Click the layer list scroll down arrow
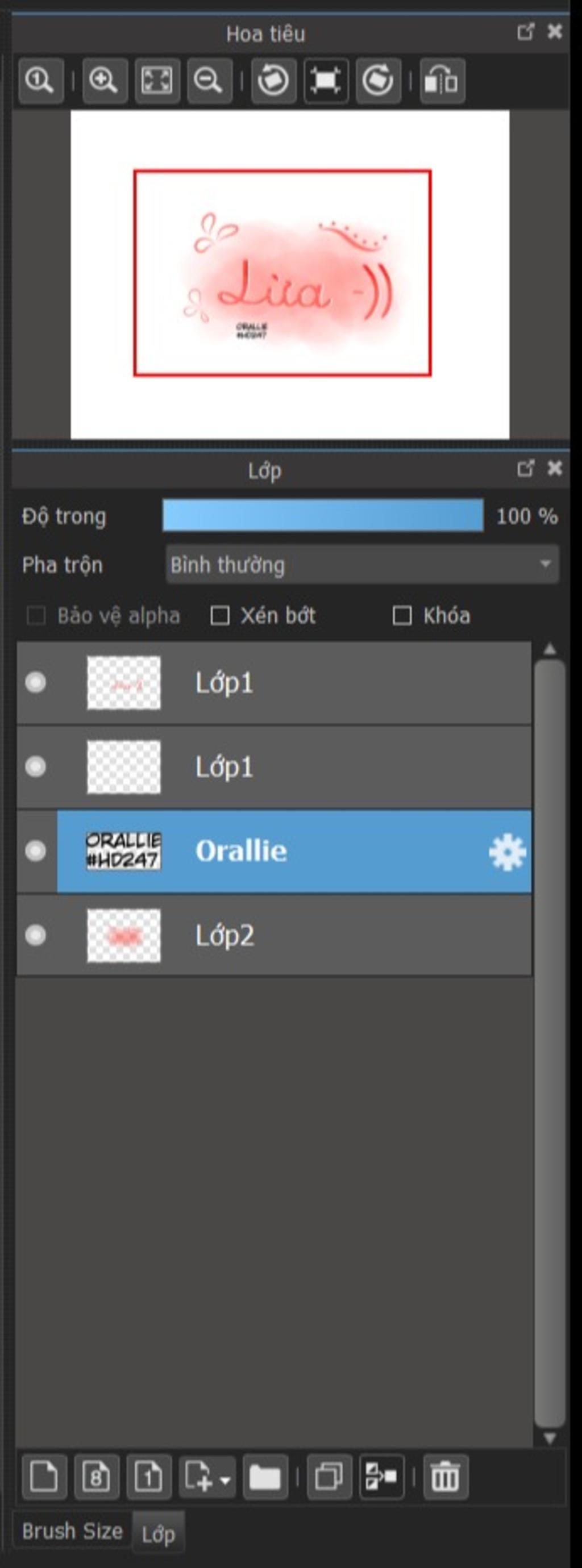This screenshot has height=1568, width=582. click(x=550, y=1438)
